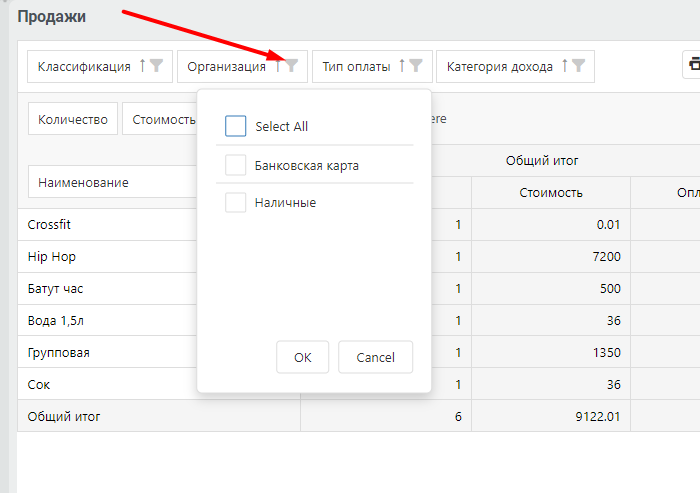Screen dimensions: 700x493
Task: Check the Банковская карта option
Action: click(x=235, y=165)
